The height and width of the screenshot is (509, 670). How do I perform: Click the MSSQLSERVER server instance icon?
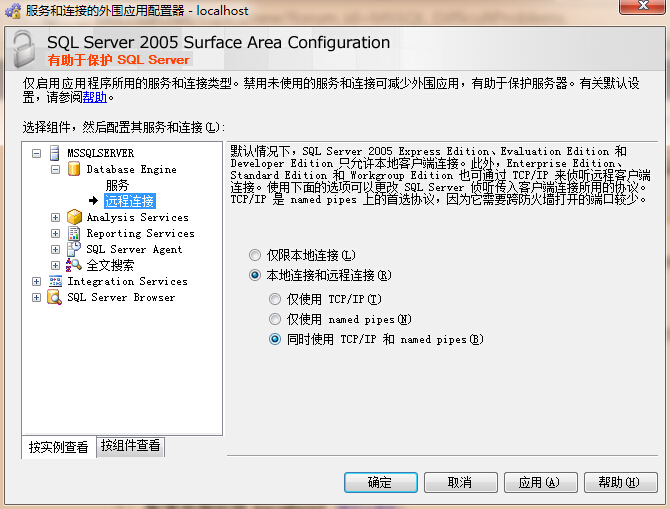click(55, 153)
